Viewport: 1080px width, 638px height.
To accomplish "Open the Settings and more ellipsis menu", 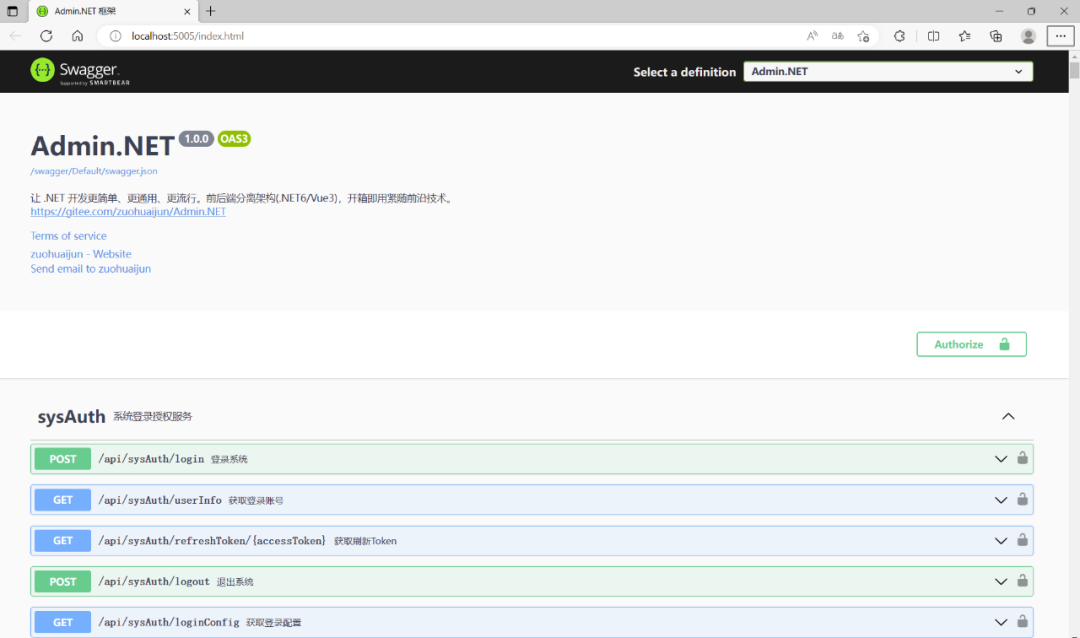I will pyautogui.click(x=1060, y=36).
